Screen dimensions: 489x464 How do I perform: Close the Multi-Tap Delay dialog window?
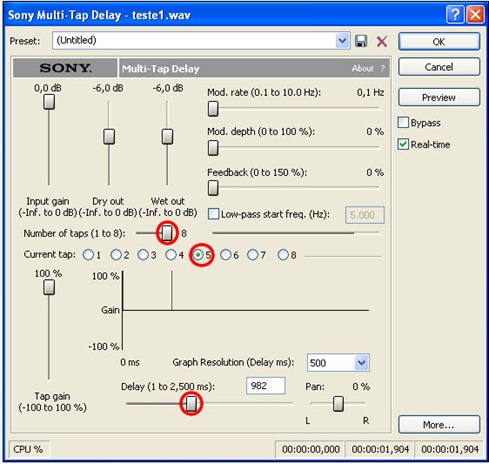[475, 15]
